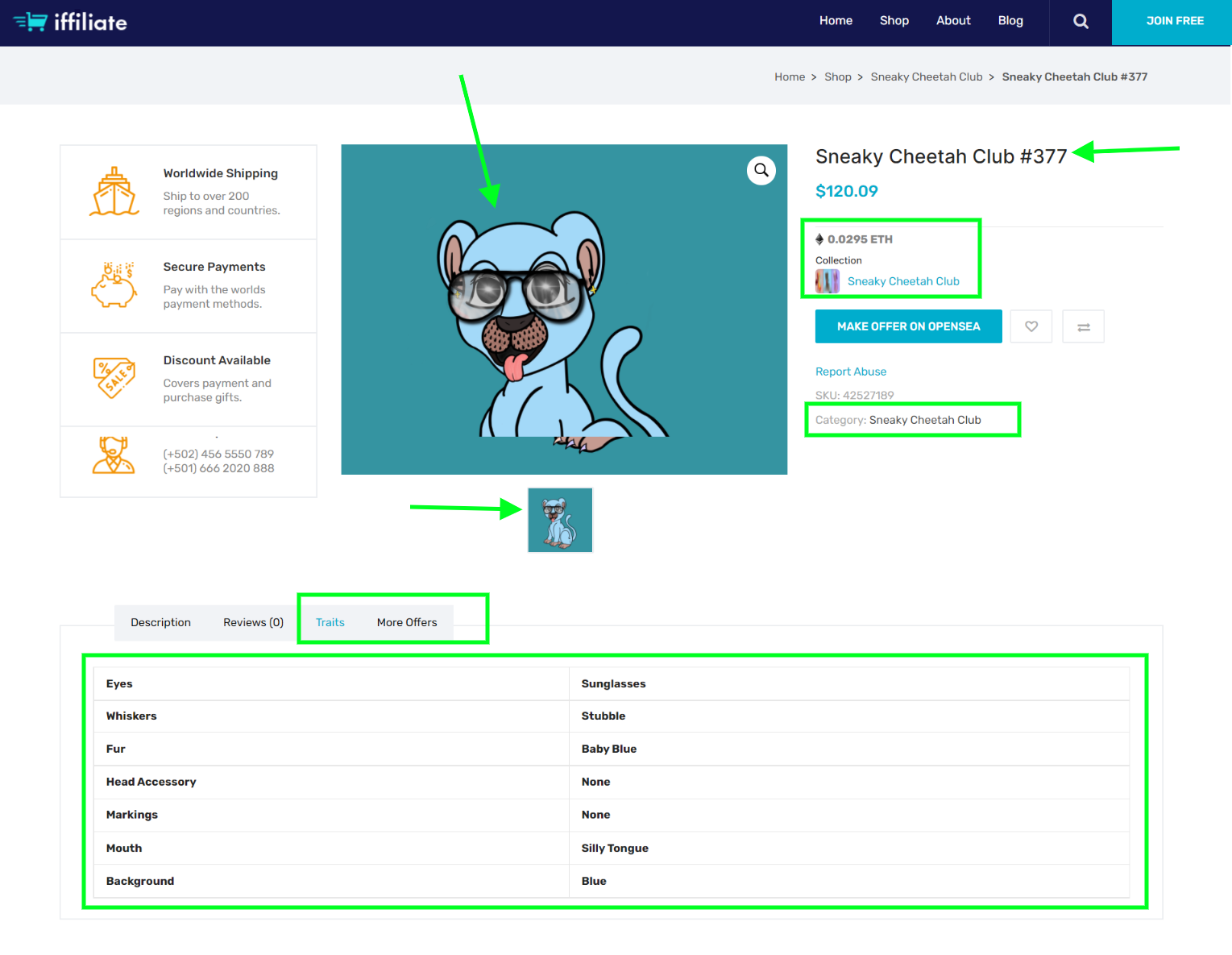1232x955 pixels.
Task: Click the iffiliate cart logo
Action: (70, 22)
